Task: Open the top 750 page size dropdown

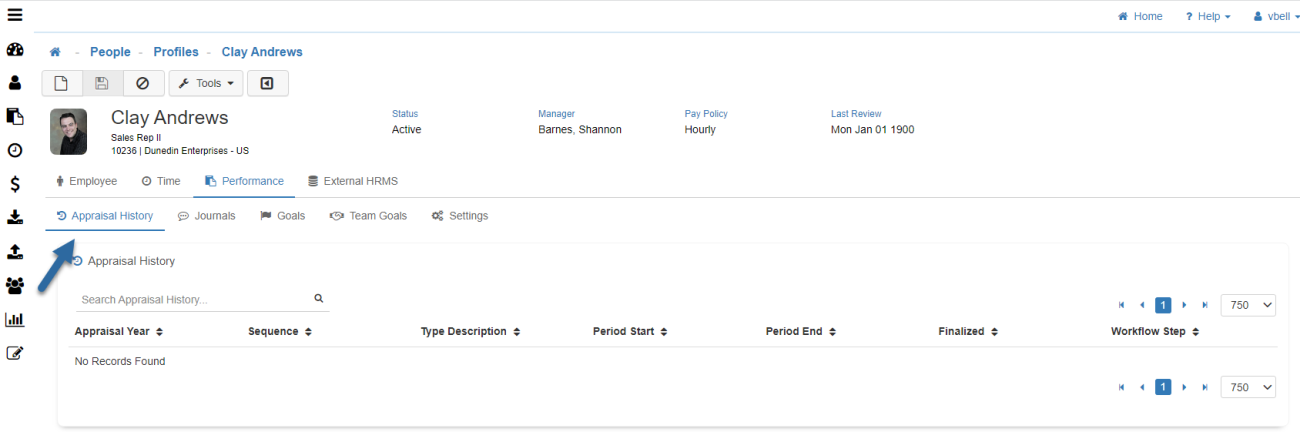Action: tap(1247, 305)
